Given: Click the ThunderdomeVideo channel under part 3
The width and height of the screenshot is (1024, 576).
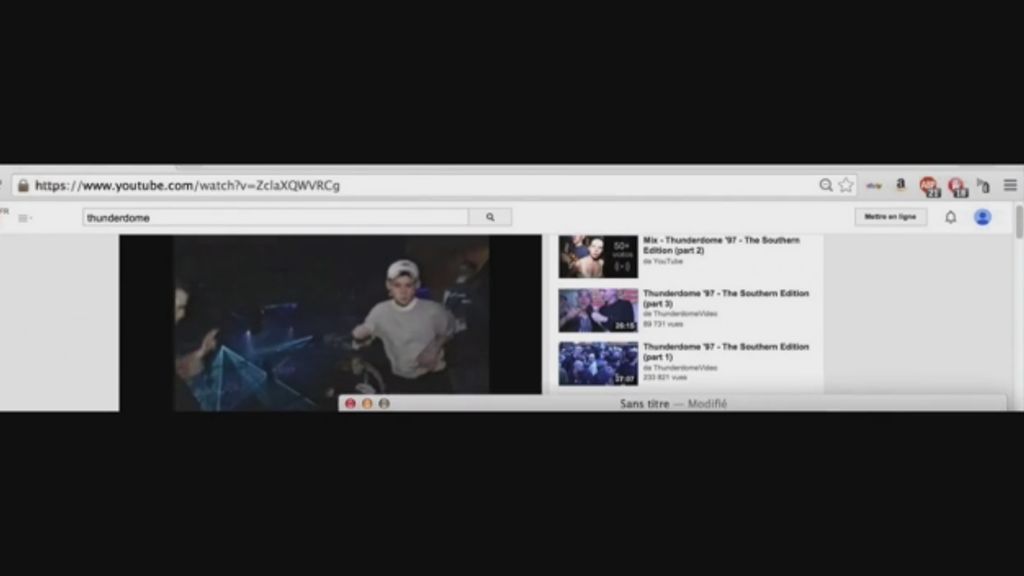Looking at the screenshot, I should (680, 314).
